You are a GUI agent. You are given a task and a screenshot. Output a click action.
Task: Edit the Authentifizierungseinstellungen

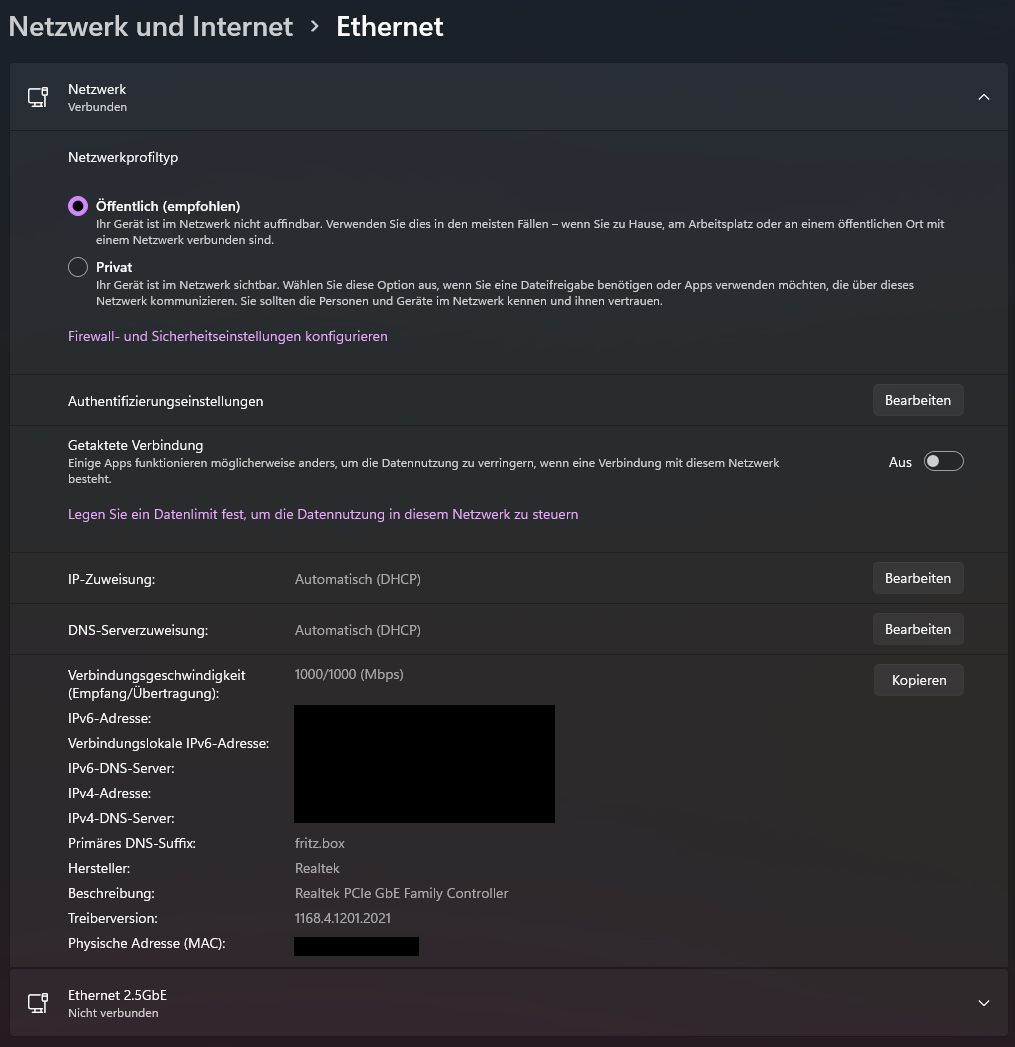[x=917, y=400]
